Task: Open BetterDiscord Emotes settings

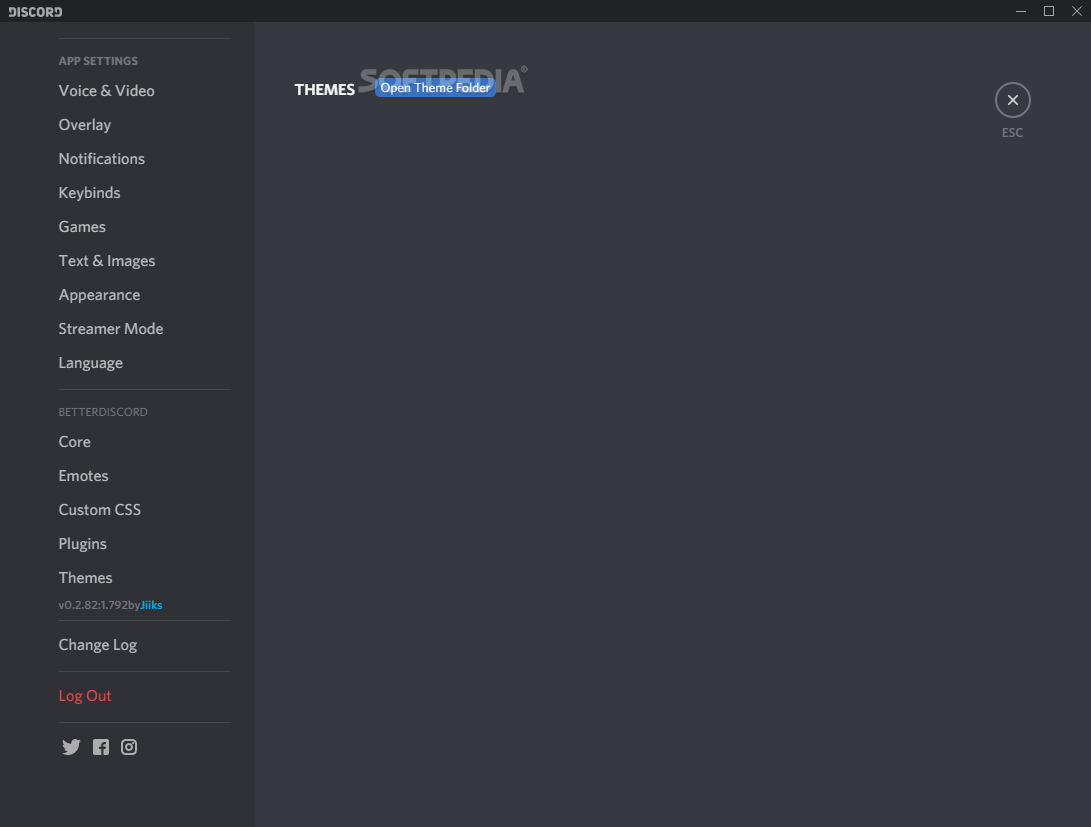Action: pos(83,476)
